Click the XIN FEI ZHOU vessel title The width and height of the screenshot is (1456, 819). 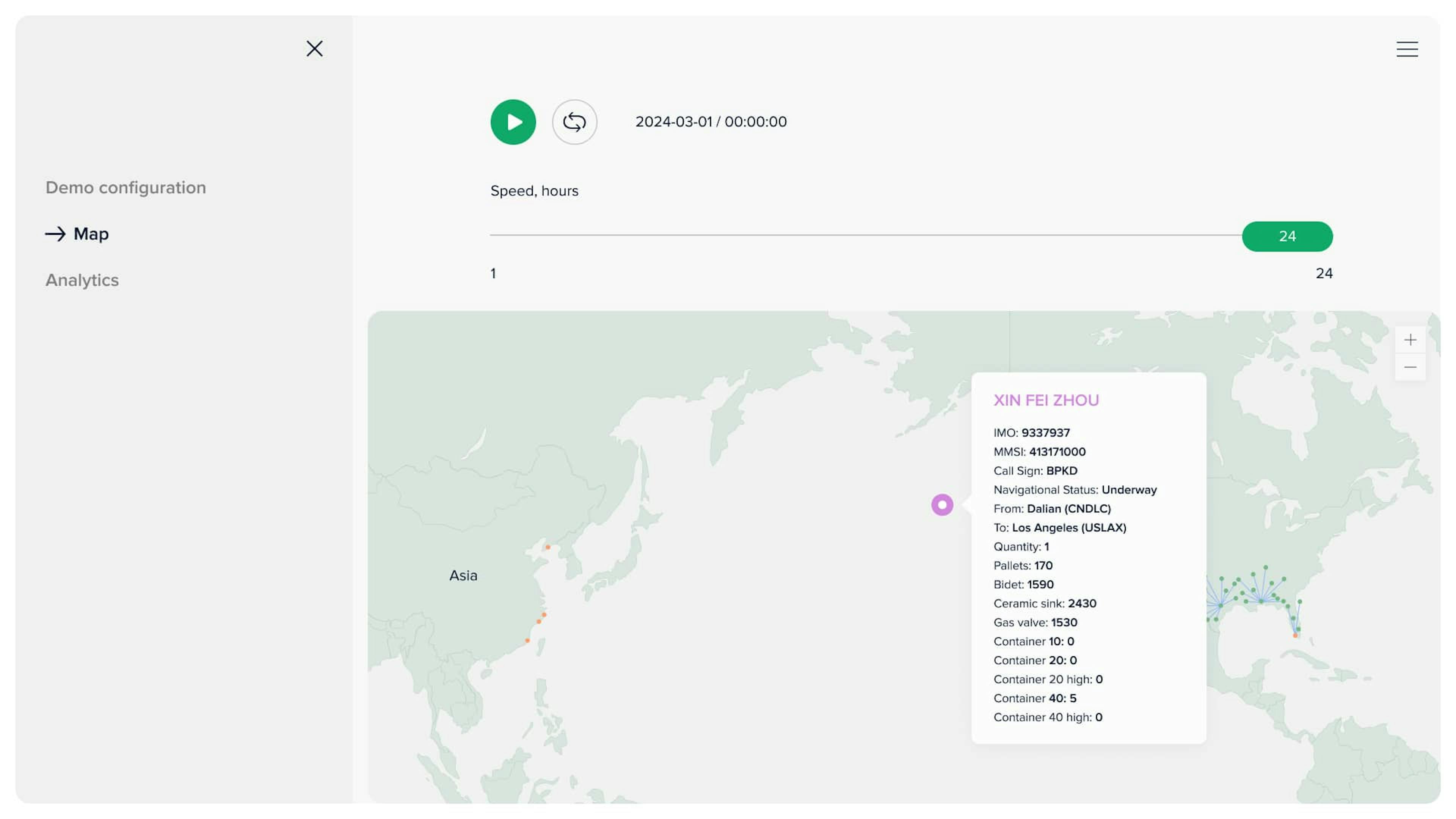(x=1046, y=400)
